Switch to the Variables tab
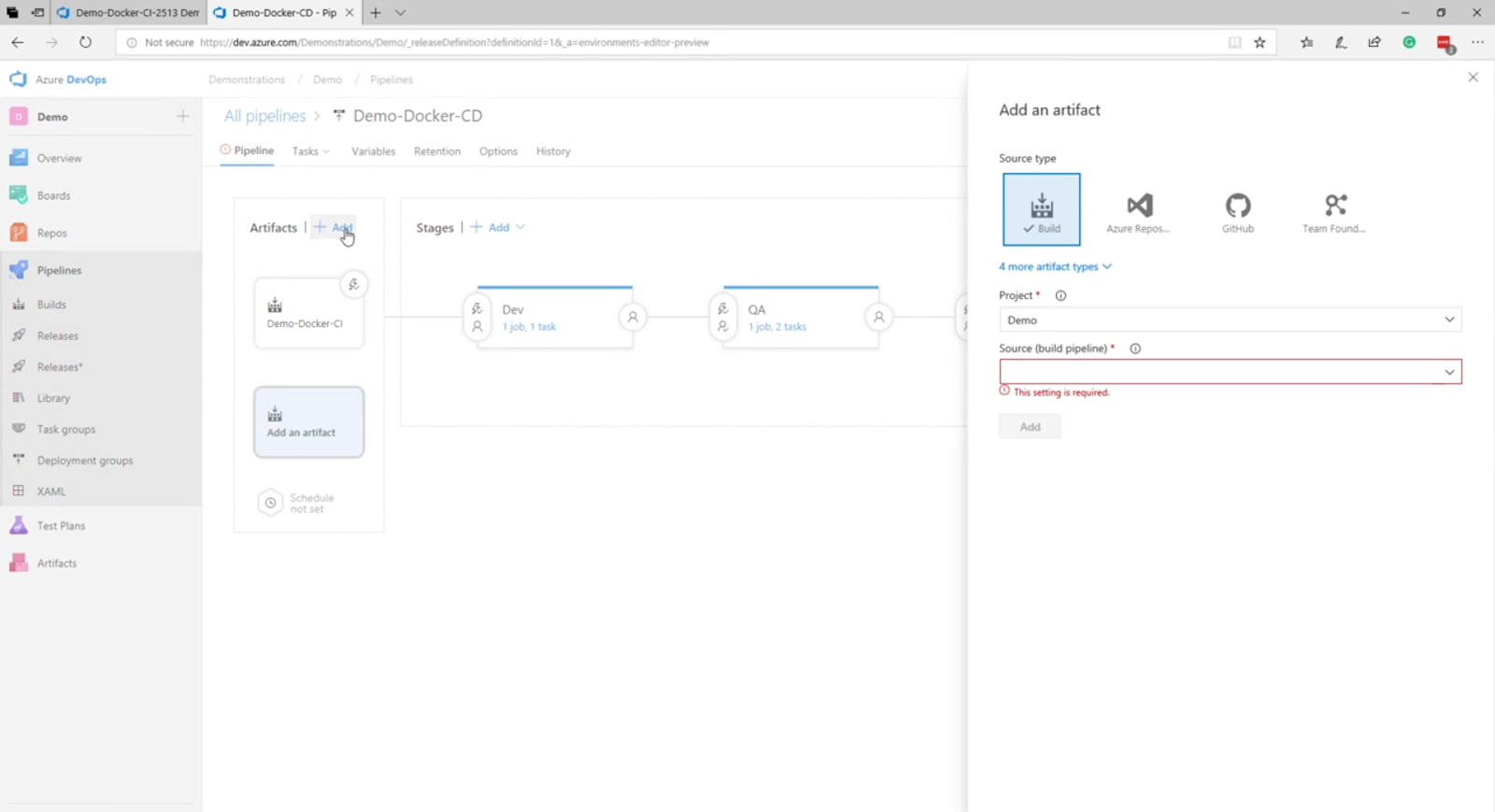The width and height of the screenshot is (1495, 812). 373,151
